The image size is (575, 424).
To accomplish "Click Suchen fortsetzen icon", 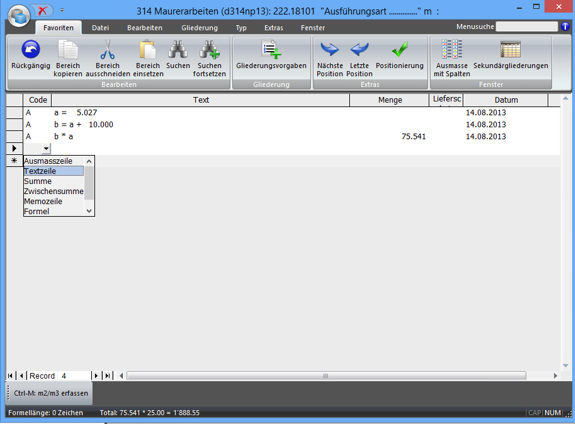I will pyautogui.click(x=209, y=50).
